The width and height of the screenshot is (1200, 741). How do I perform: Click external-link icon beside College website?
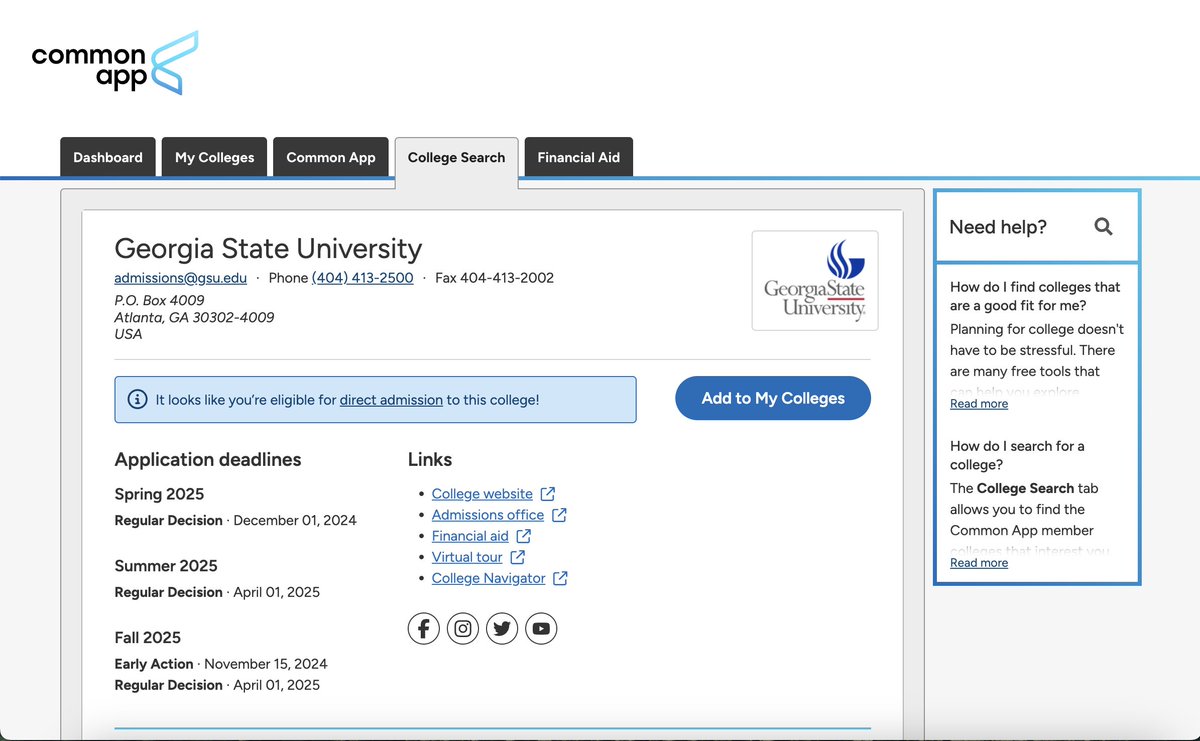click(548, 494)
